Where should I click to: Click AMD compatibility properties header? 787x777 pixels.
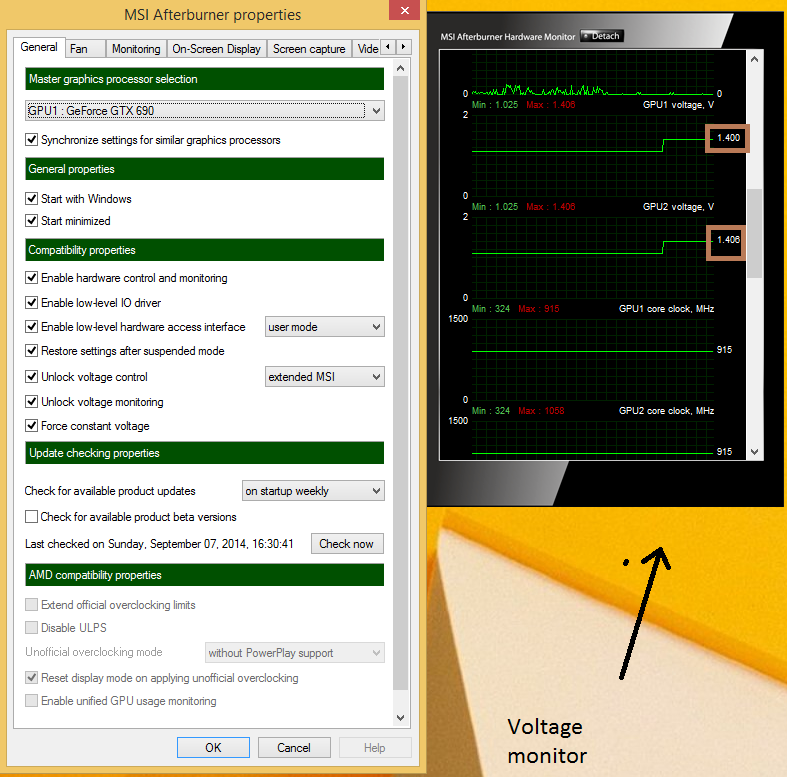tap(205, 575)
